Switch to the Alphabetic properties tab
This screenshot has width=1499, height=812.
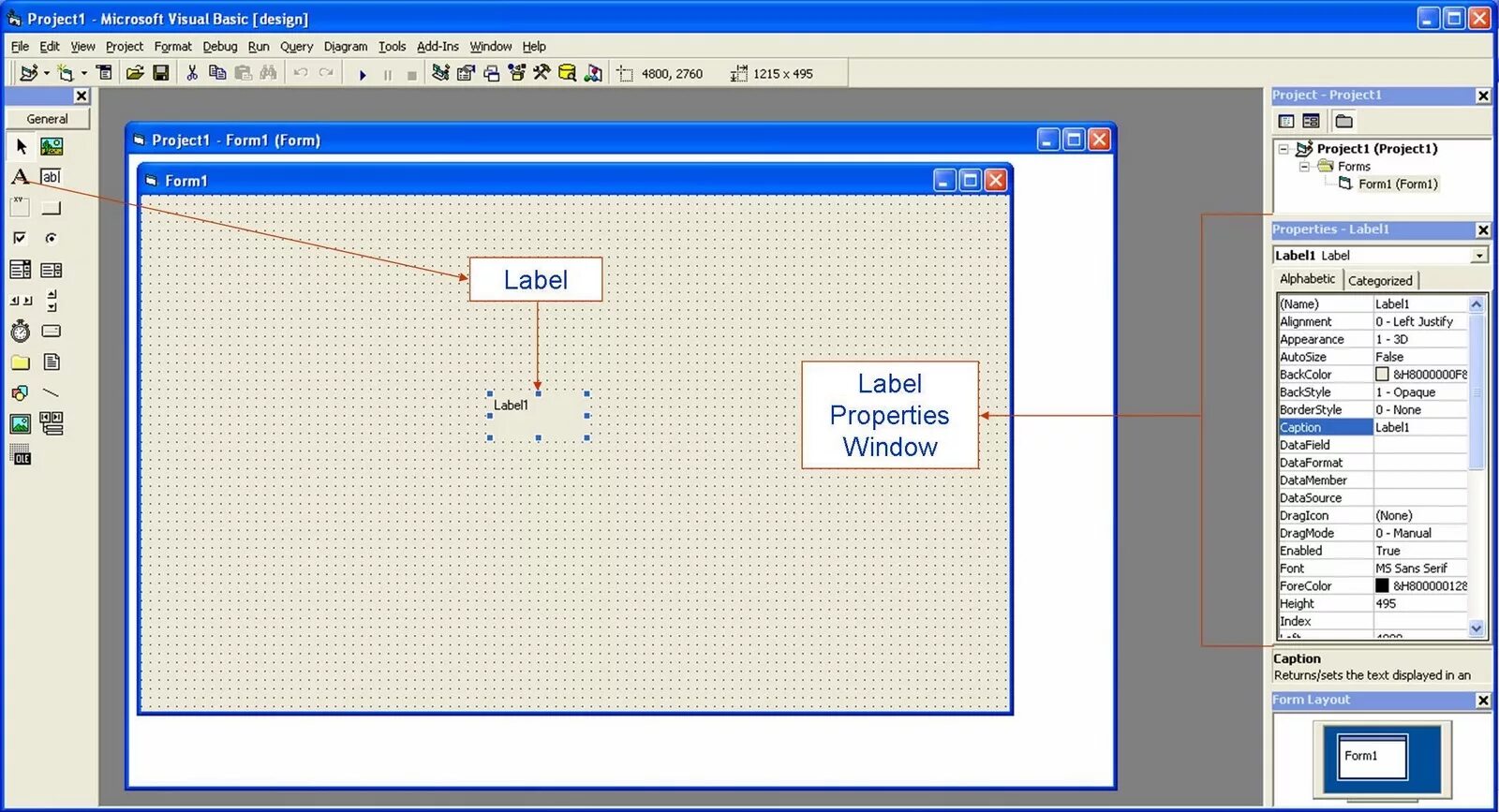[1307, 279]
